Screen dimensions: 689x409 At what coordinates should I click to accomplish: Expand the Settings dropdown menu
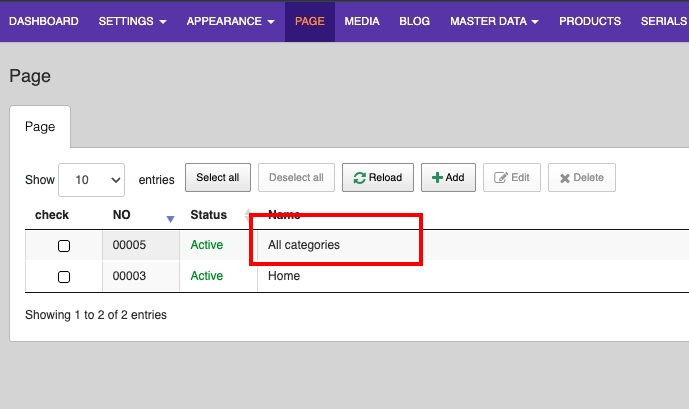133,21
